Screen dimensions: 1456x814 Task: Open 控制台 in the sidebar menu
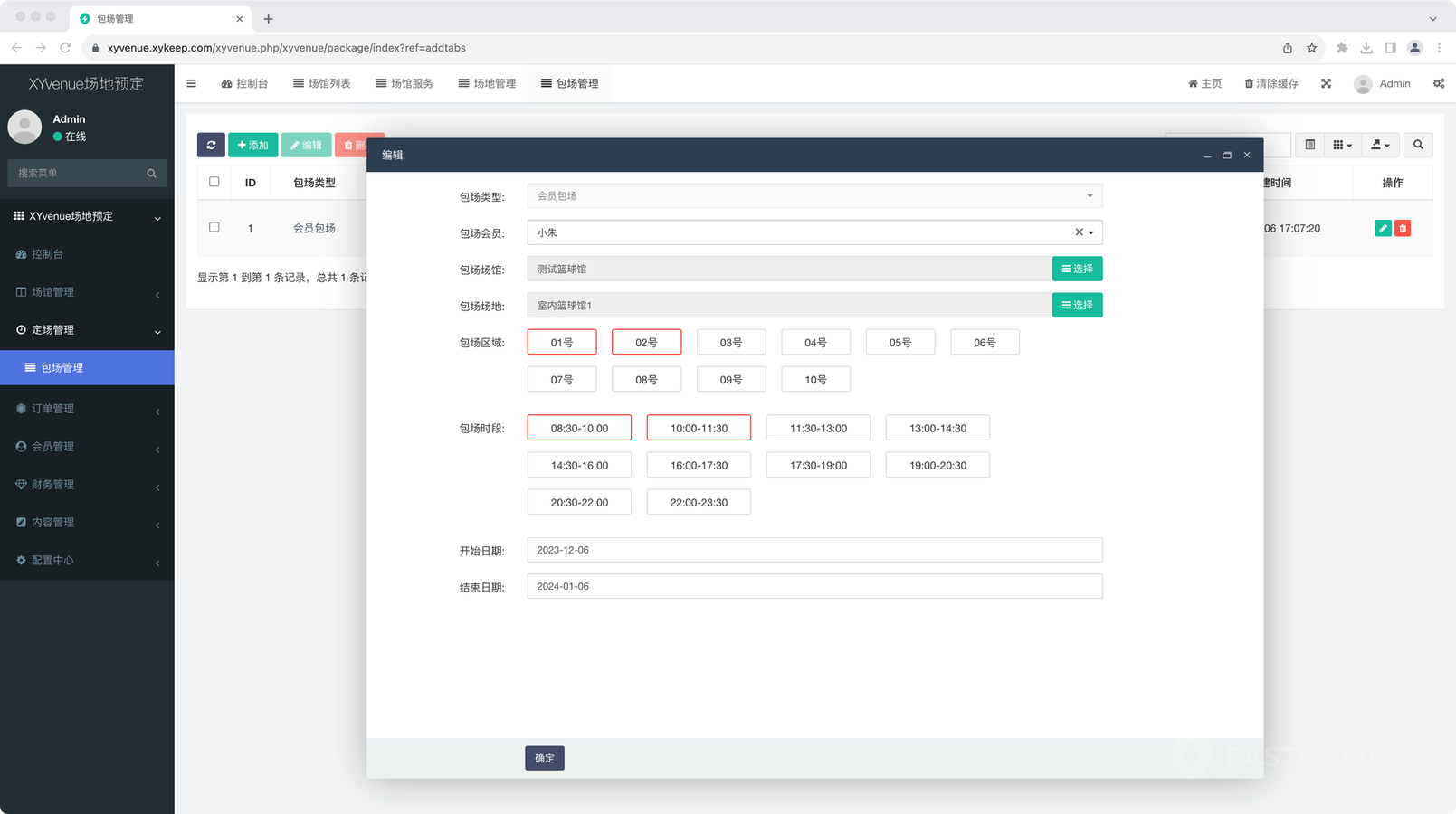point(47,254)
